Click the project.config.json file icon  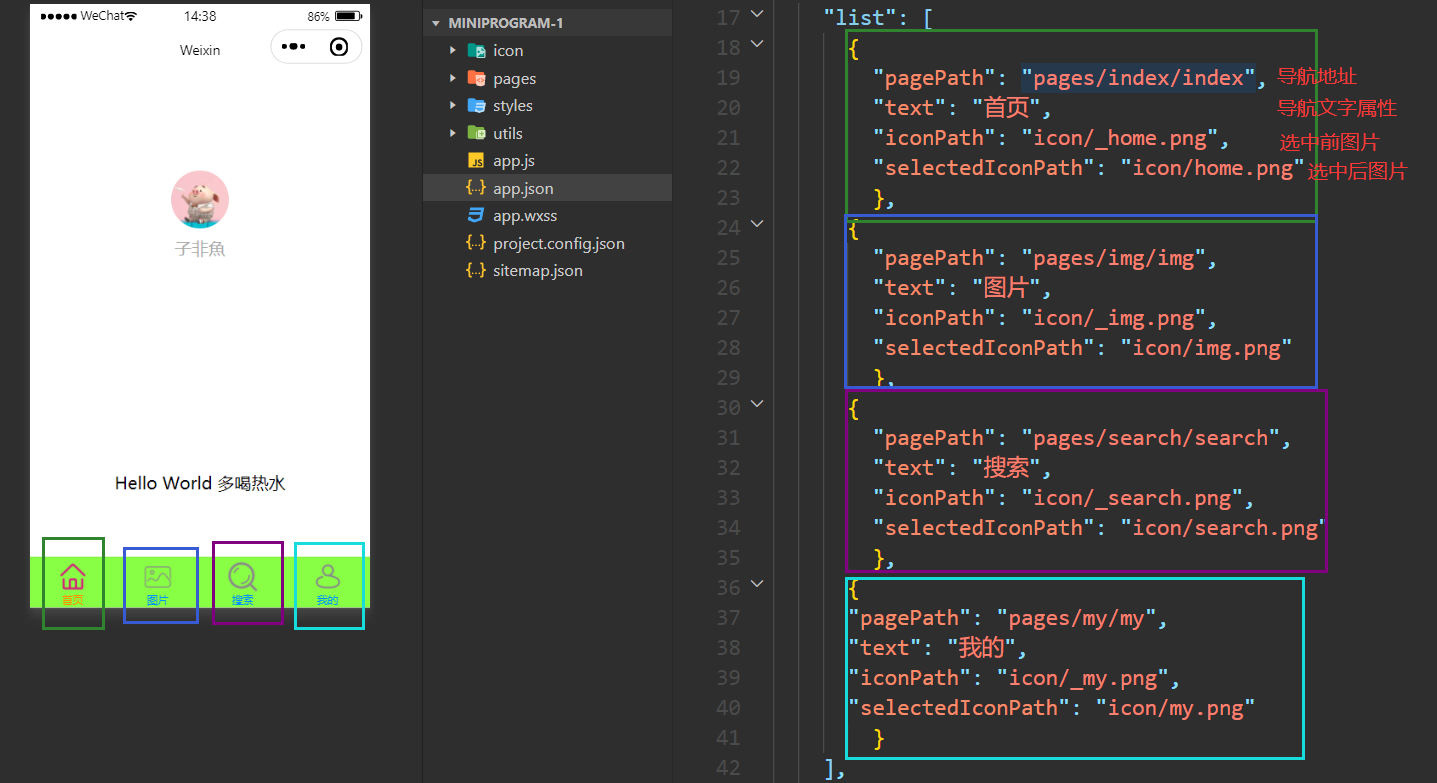click(x=477, y=243)
